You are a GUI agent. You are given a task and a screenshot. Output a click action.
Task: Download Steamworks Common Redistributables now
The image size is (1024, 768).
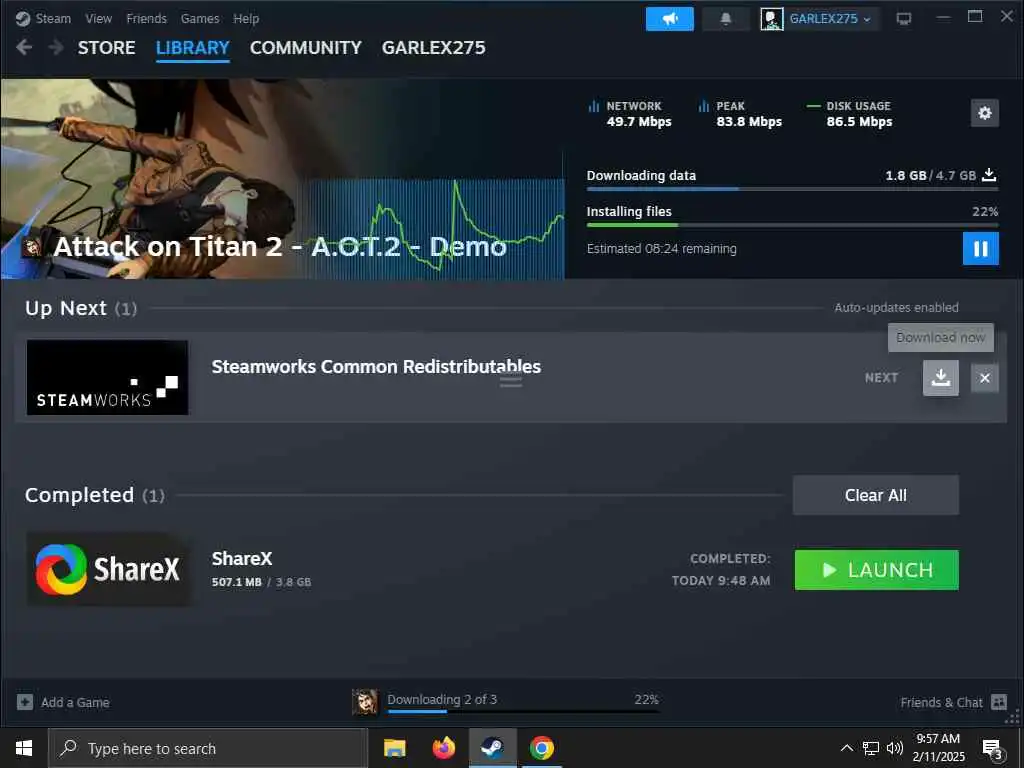[x=940, y=377]
